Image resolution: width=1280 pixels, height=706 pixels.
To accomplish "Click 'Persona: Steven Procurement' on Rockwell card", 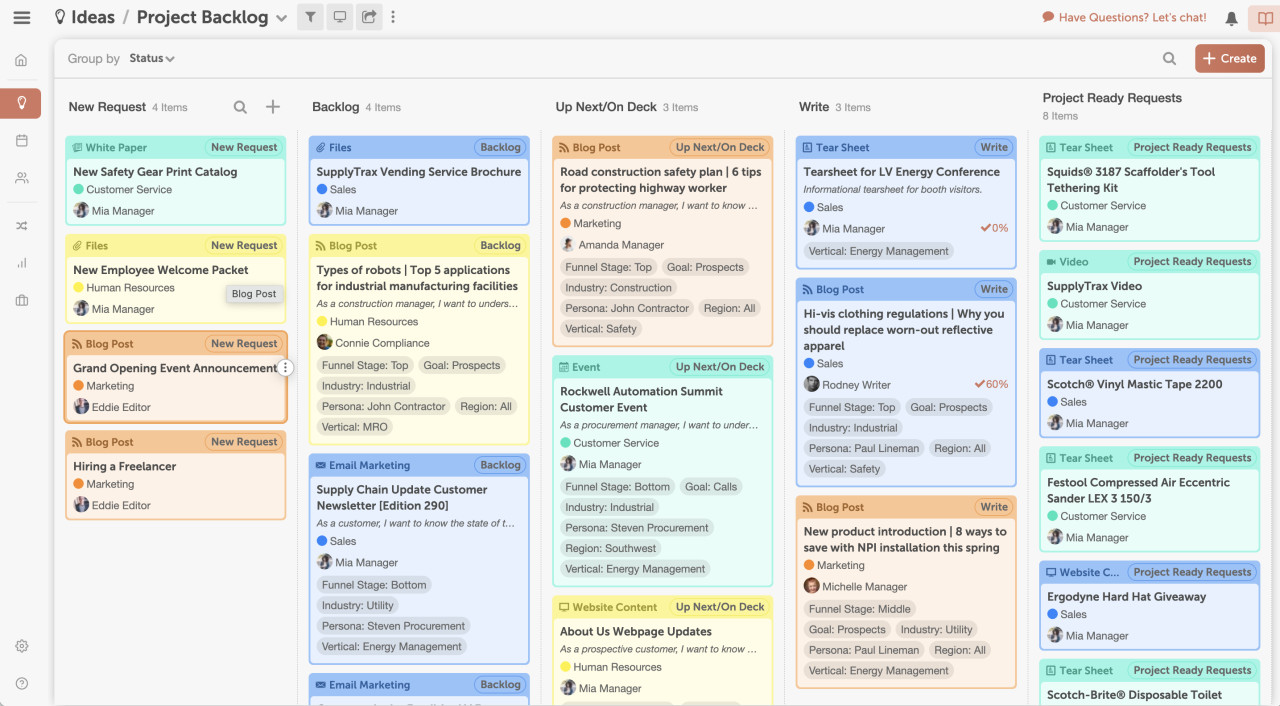I will point(637,528).
